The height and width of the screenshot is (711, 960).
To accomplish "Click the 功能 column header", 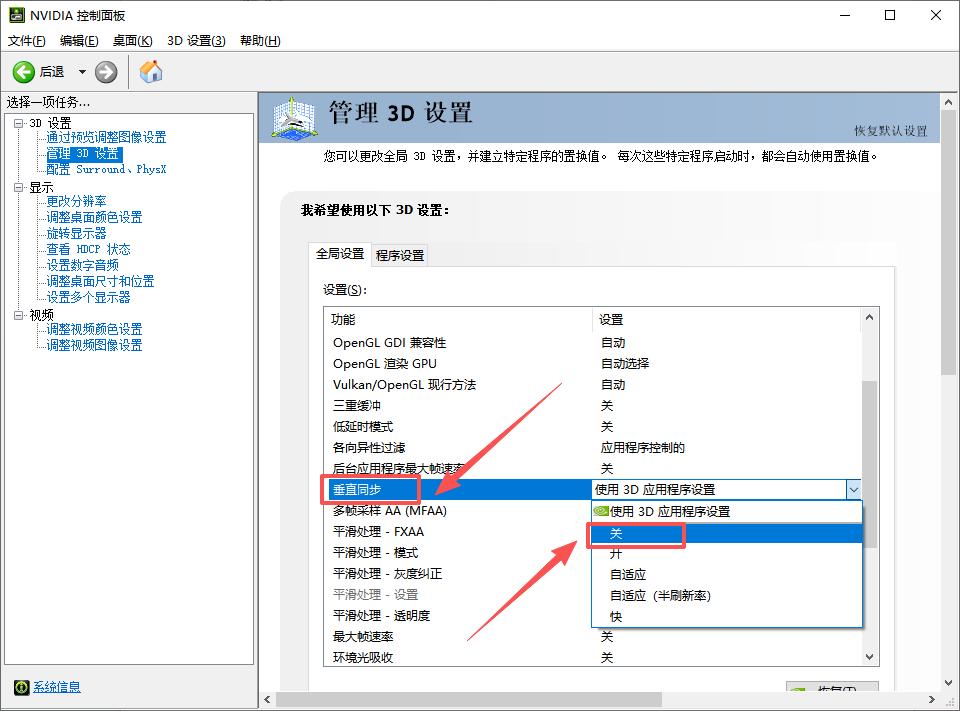I will (458, 319).
